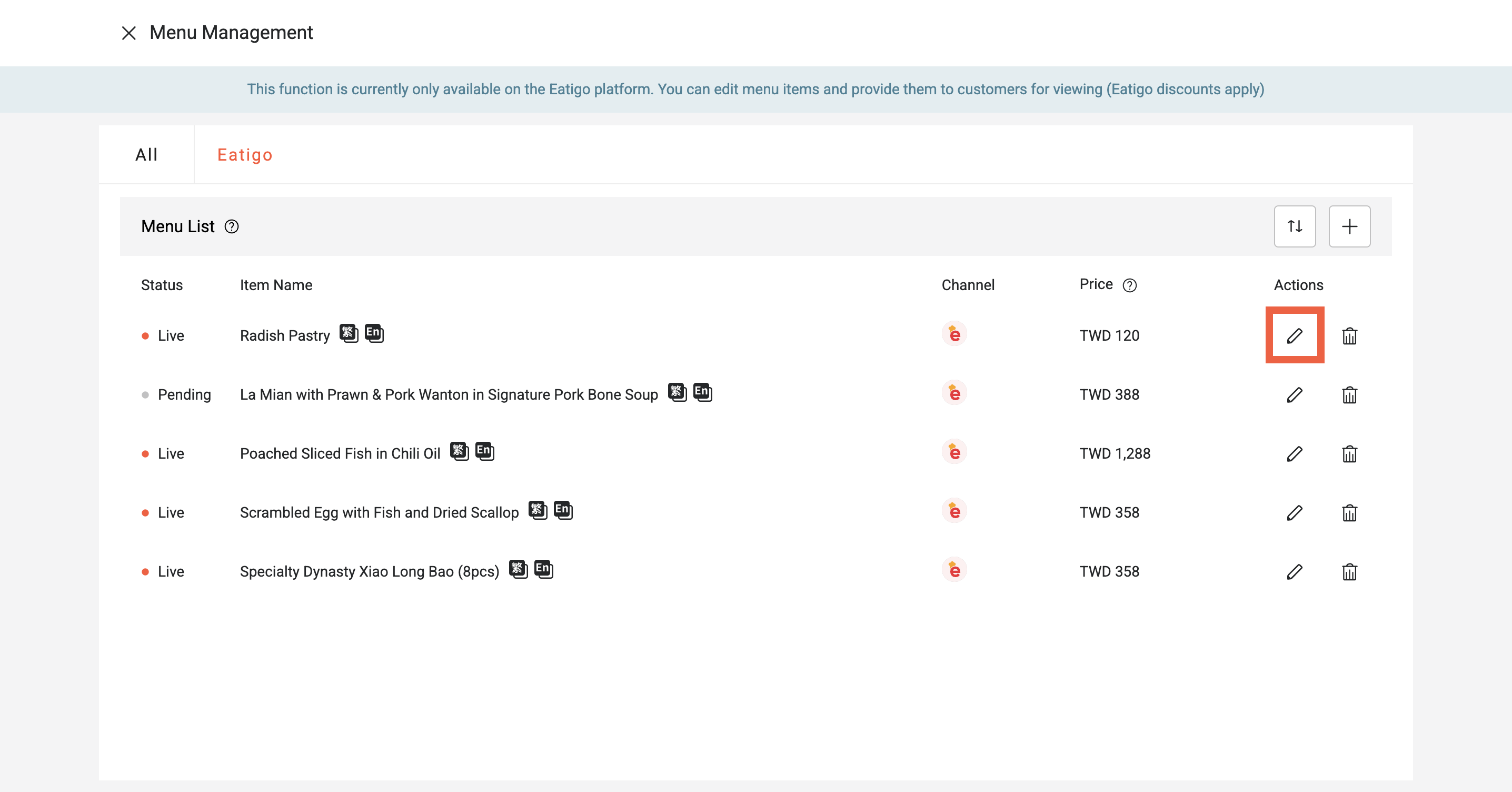Close the Menu Management page
The width and height of the screenshot is (1512, 792).
click(128, 33)
